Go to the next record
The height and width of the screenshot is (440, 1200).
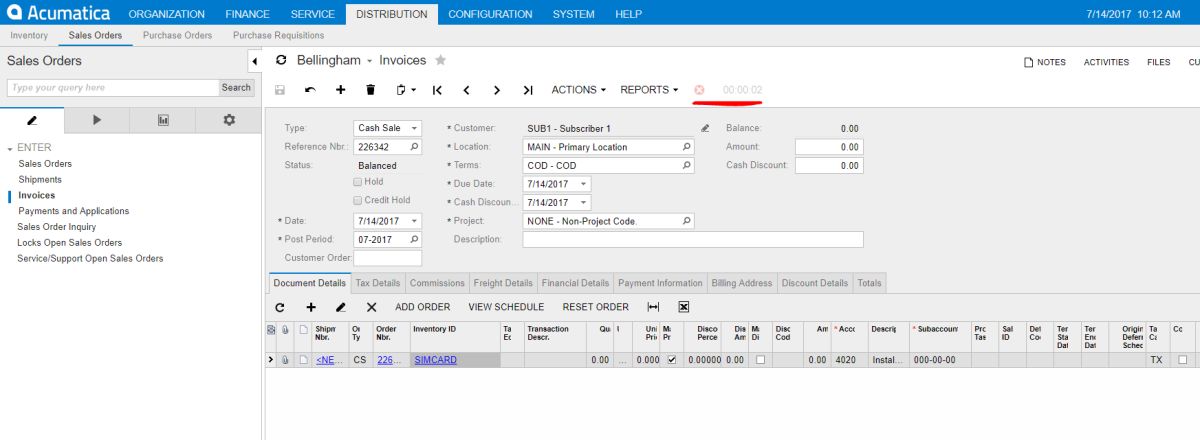click(x=497, y=90)
